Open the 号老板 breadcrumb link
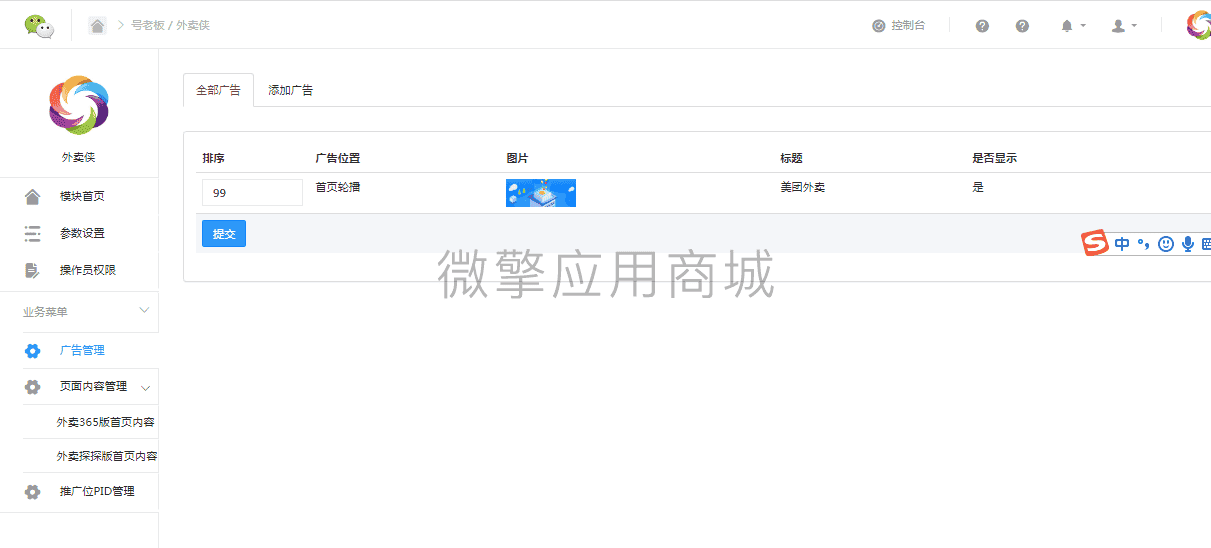This screenshot has width=1211, height=548. 147,25
